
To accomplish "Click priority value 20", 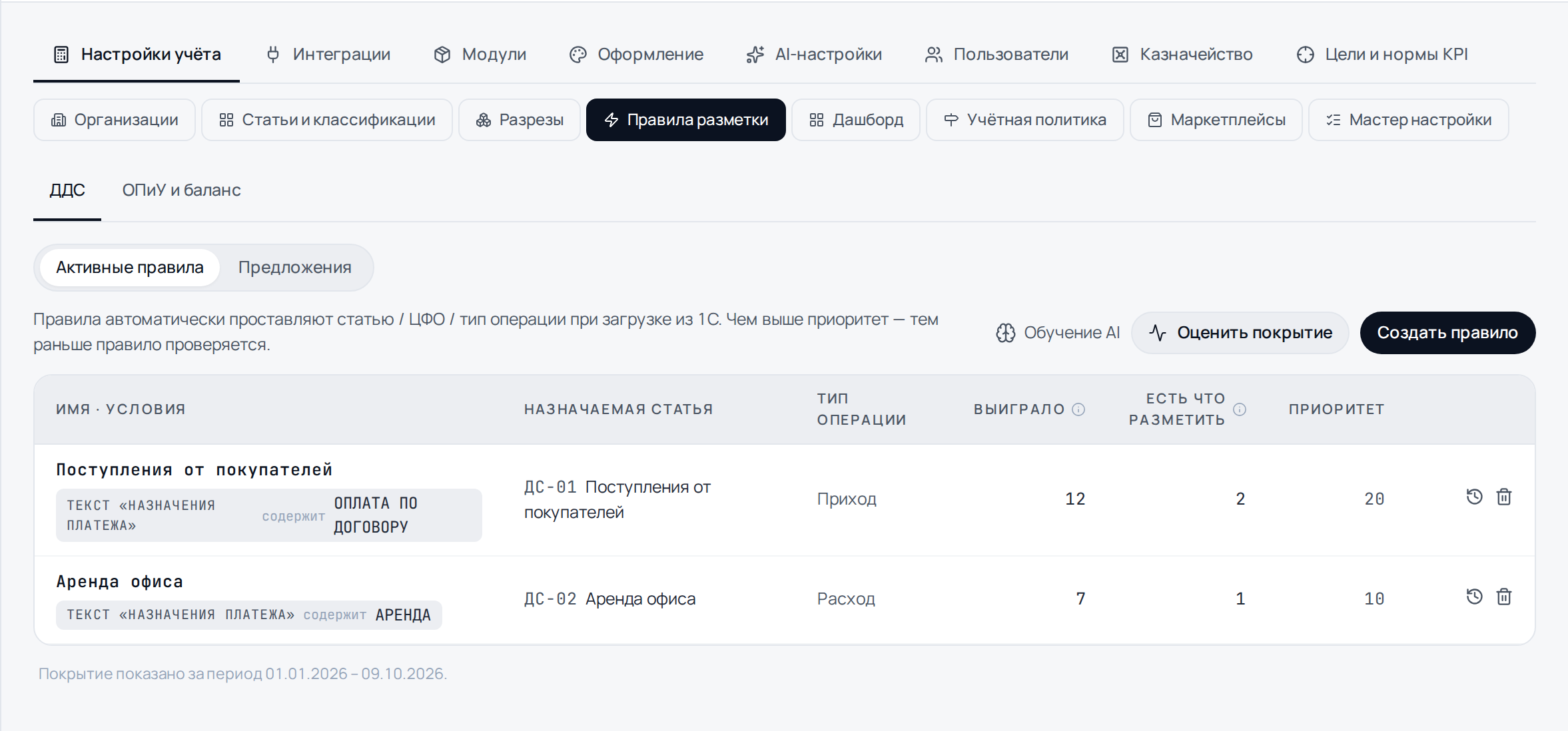I will pos(1374,499).
